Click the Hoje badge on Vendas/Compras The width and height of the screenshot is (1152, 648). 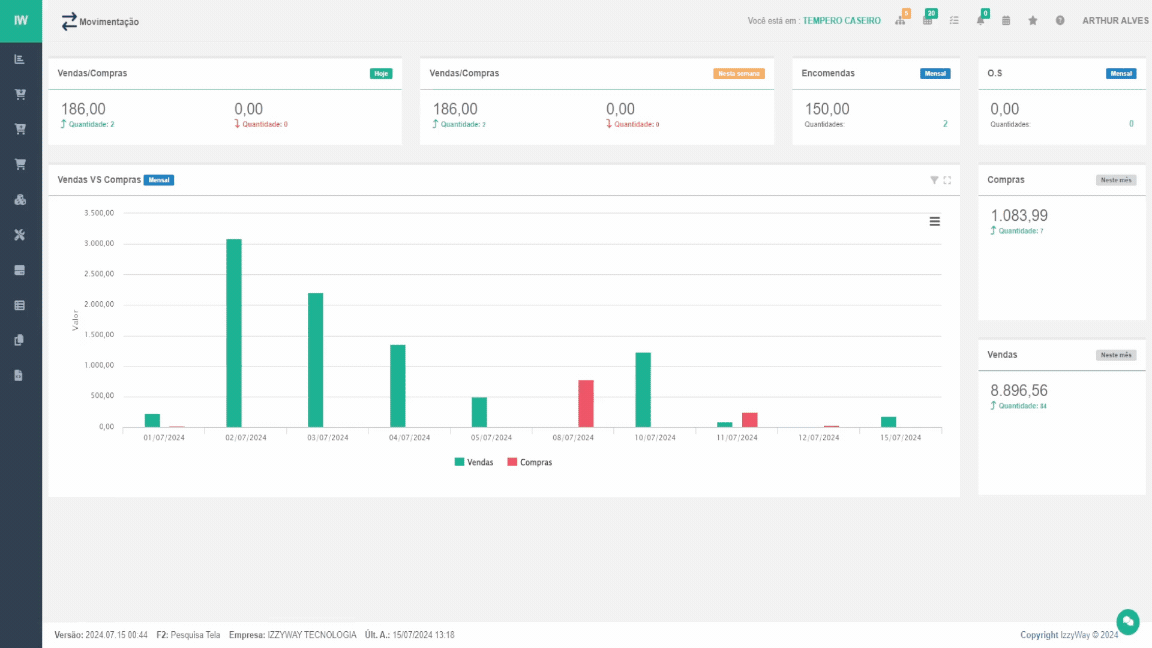[381, 73]
